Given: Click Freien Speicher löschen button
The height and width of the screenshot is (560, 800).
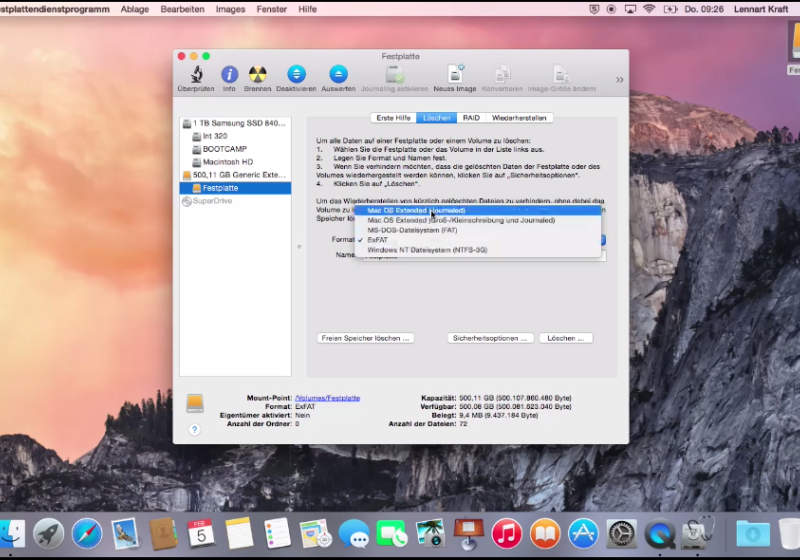Looking at the screenshot, I should click(365, 338).
